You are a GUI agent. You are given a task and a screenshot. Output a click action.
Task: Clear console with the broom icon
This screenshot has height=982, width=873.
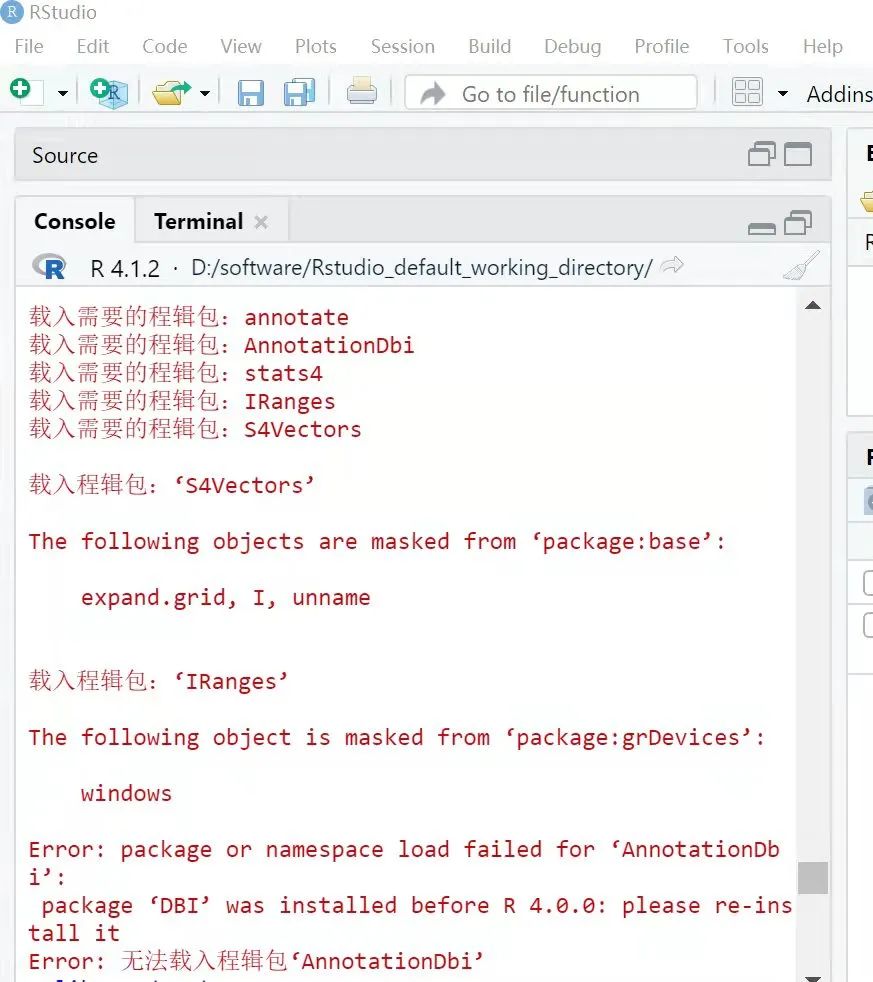click(x=801, y=266)
